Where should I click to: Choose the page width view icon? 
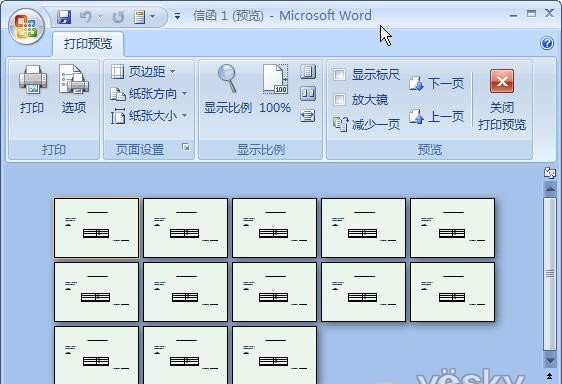(x=308, y=115)
